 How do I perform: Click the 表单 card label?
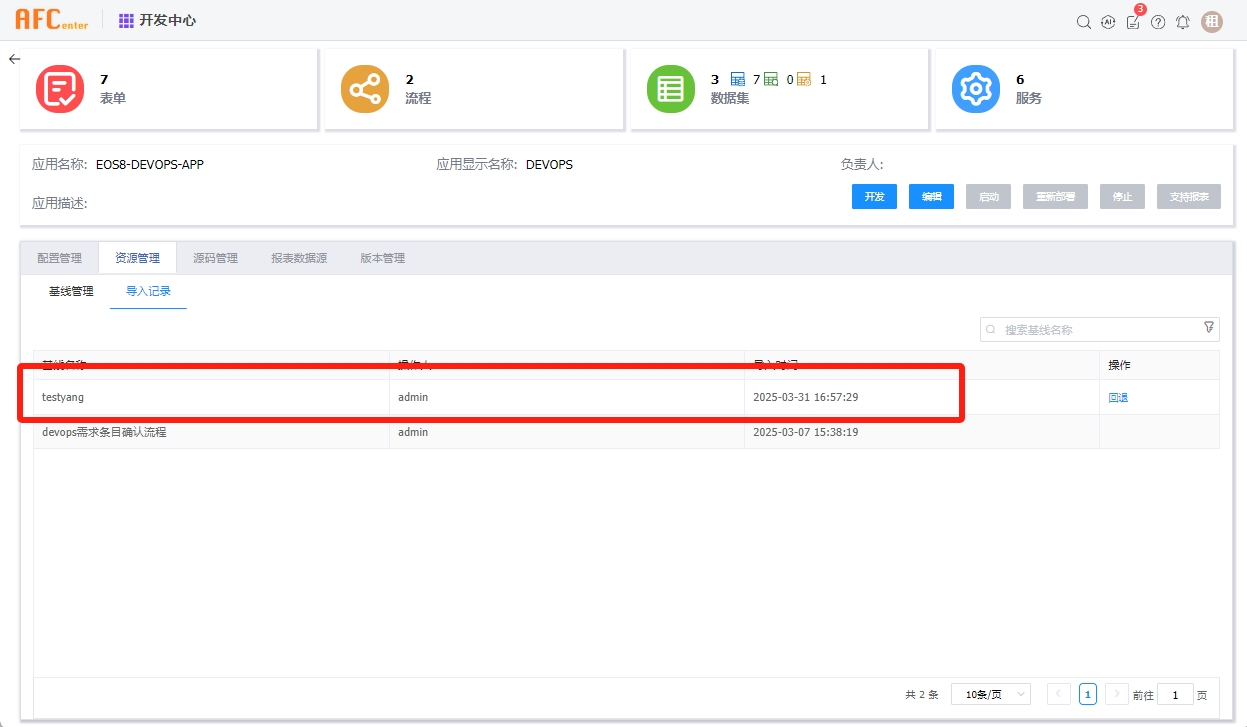[x=113, y=98]
